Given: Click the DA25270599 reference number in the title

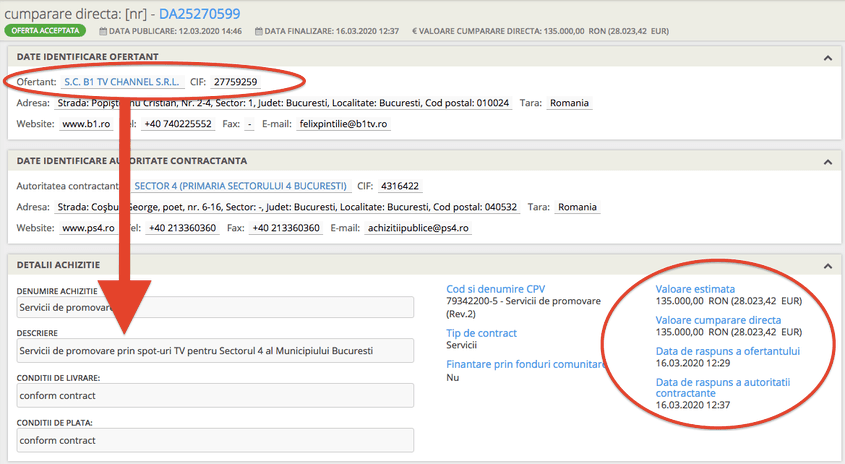Looking at the screenshot, I should 200,12.
